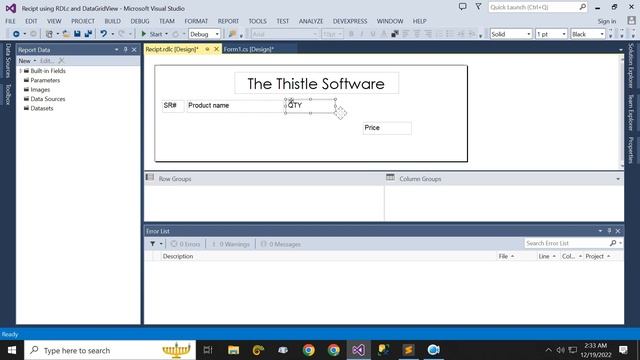Click the Error List filter icon
640x360 pixels.
tap(152, 244)
